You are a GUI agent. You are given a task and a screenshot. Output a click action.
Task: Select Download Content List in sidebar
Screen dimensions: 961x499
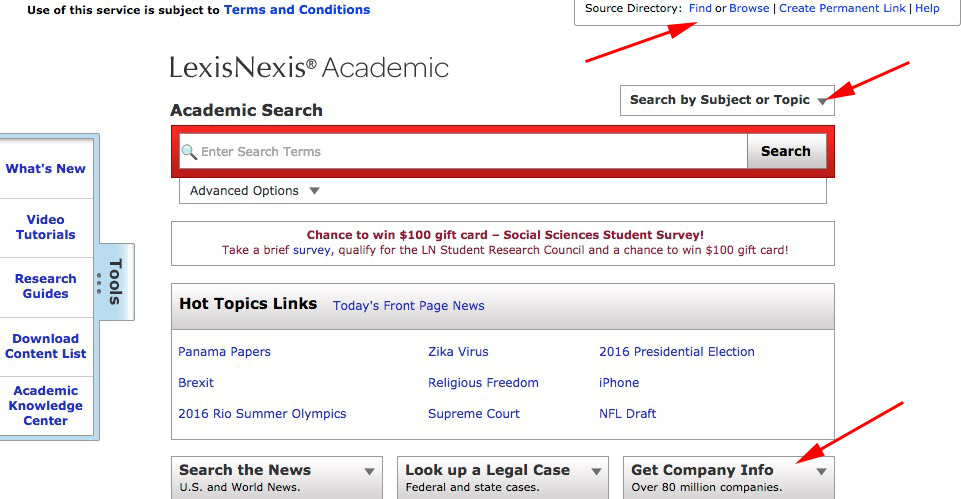coord(45,346)
